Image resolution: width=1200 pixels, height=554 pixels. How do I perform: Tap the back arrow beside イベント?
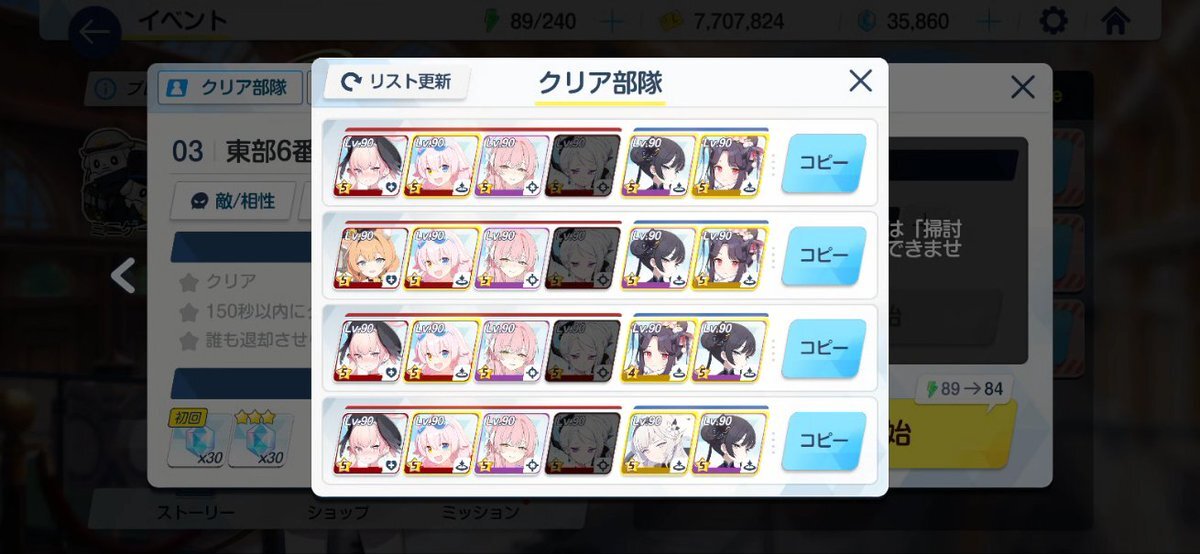[95, 32]
